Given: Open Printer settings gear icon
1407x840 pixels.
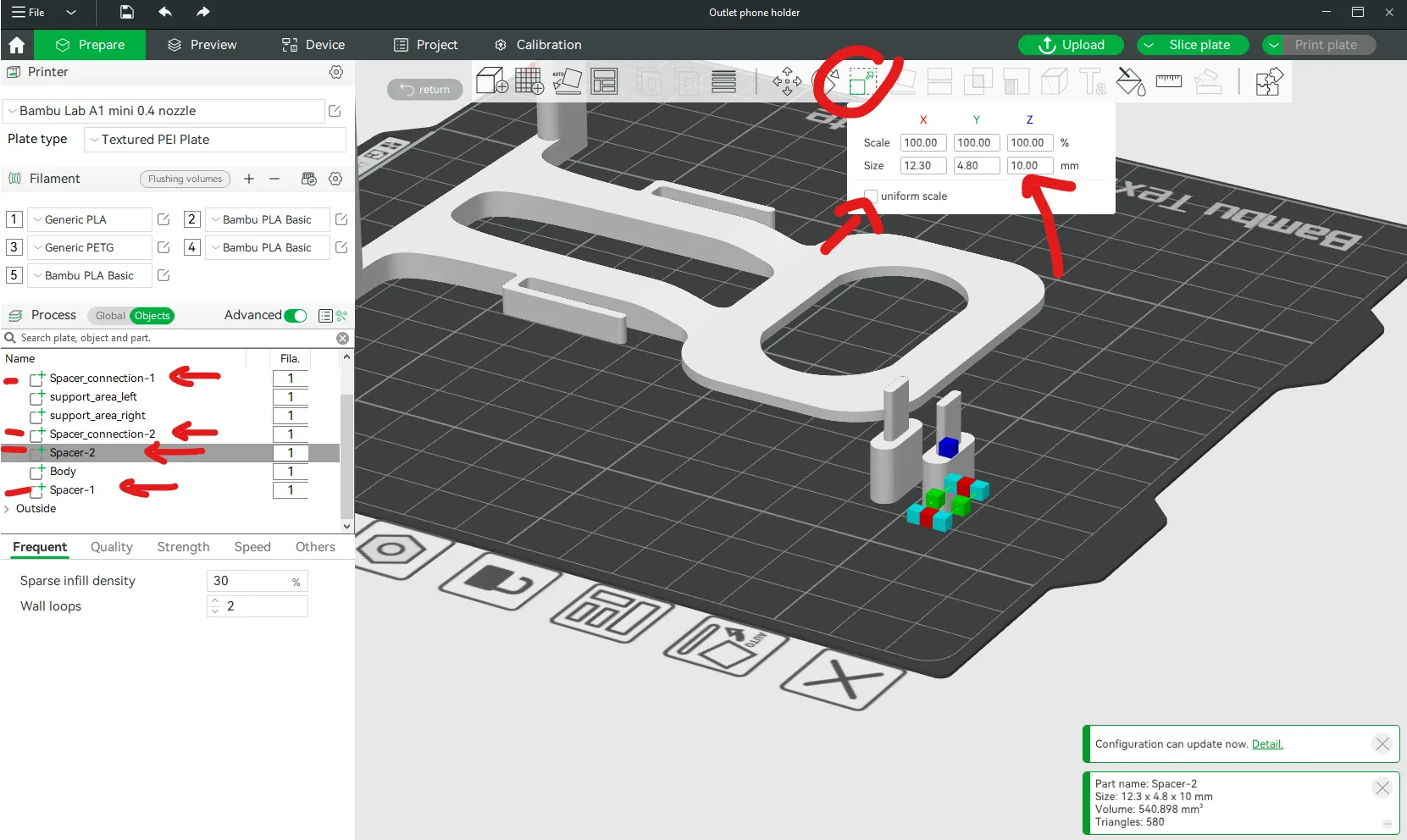Looking at the screenshot, I should coord(336,72).
